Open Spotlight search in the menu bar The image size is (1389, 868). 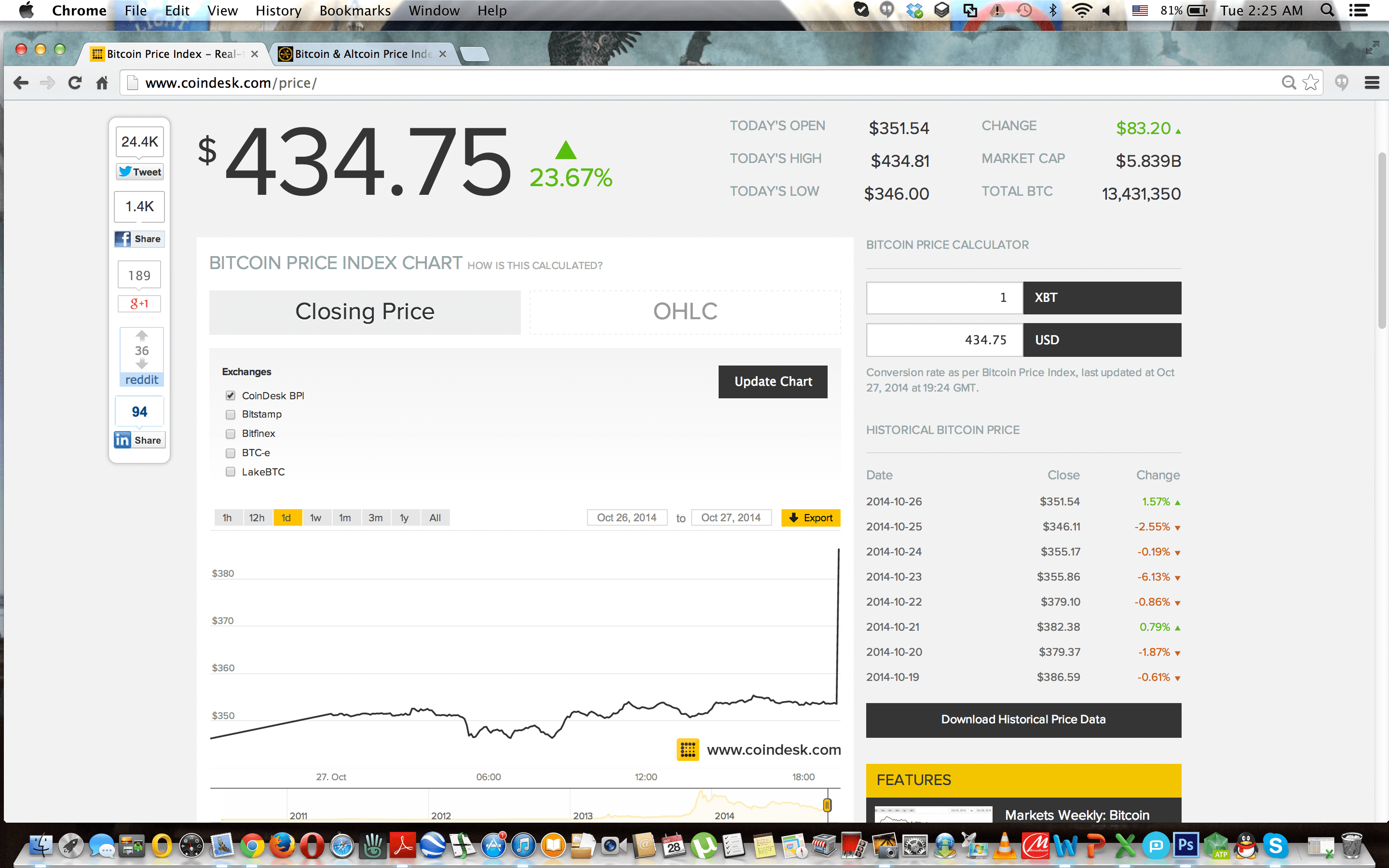[1327, 10]
